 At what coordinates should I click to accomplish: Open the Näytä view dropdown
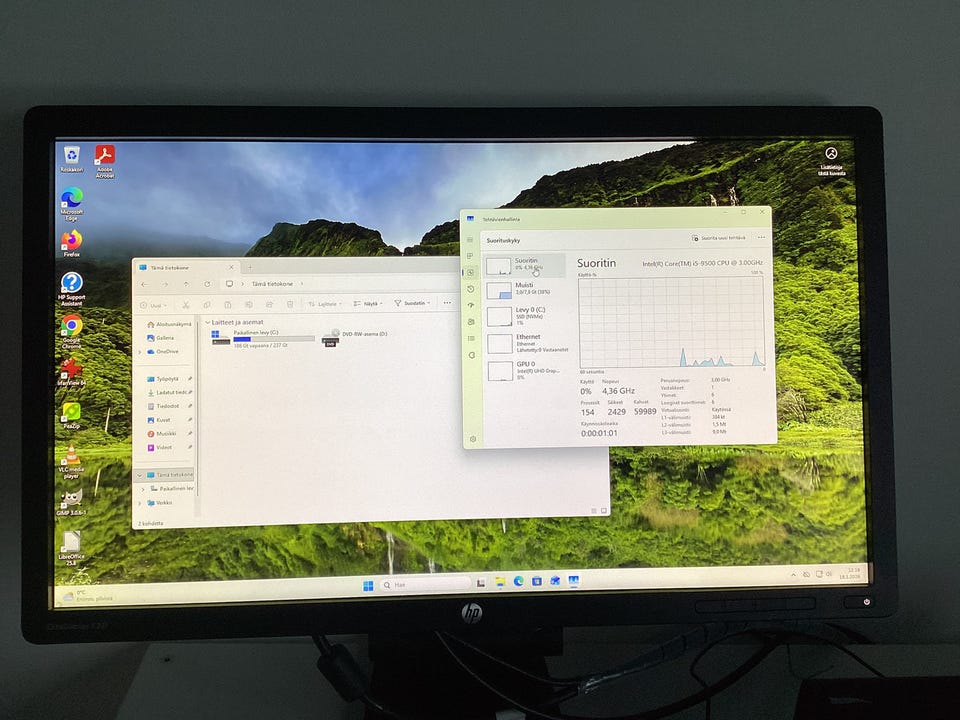pos(367,304)
